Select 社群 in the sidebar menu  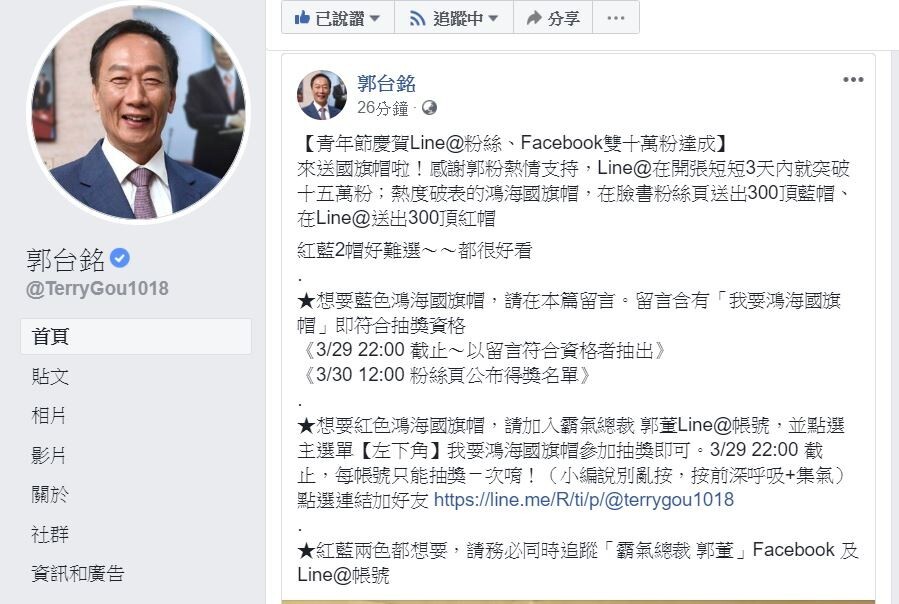point(50,534)
